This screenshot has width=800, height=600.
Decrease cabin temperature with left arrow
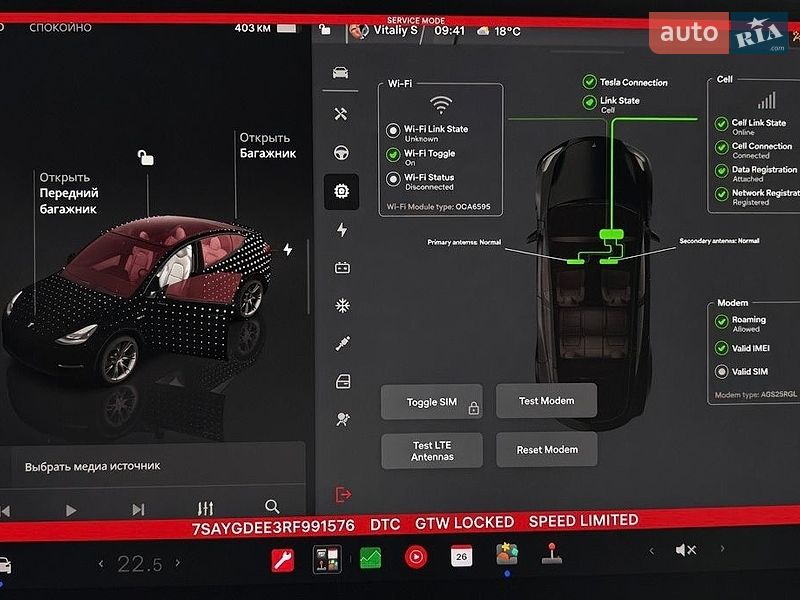[x=101, y=564]
